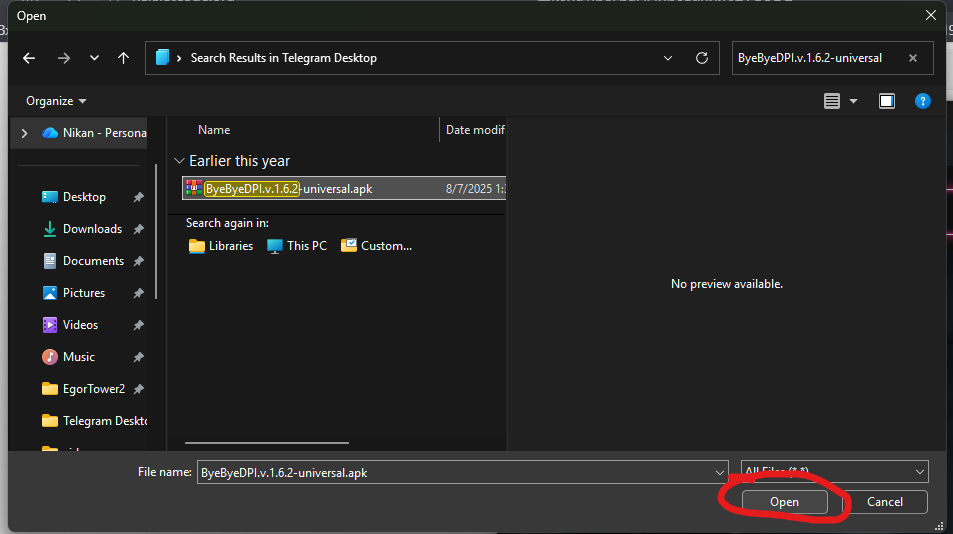953x534 pixels.
Task: Open Documents in the sidebar
Action: pos(83,261)
